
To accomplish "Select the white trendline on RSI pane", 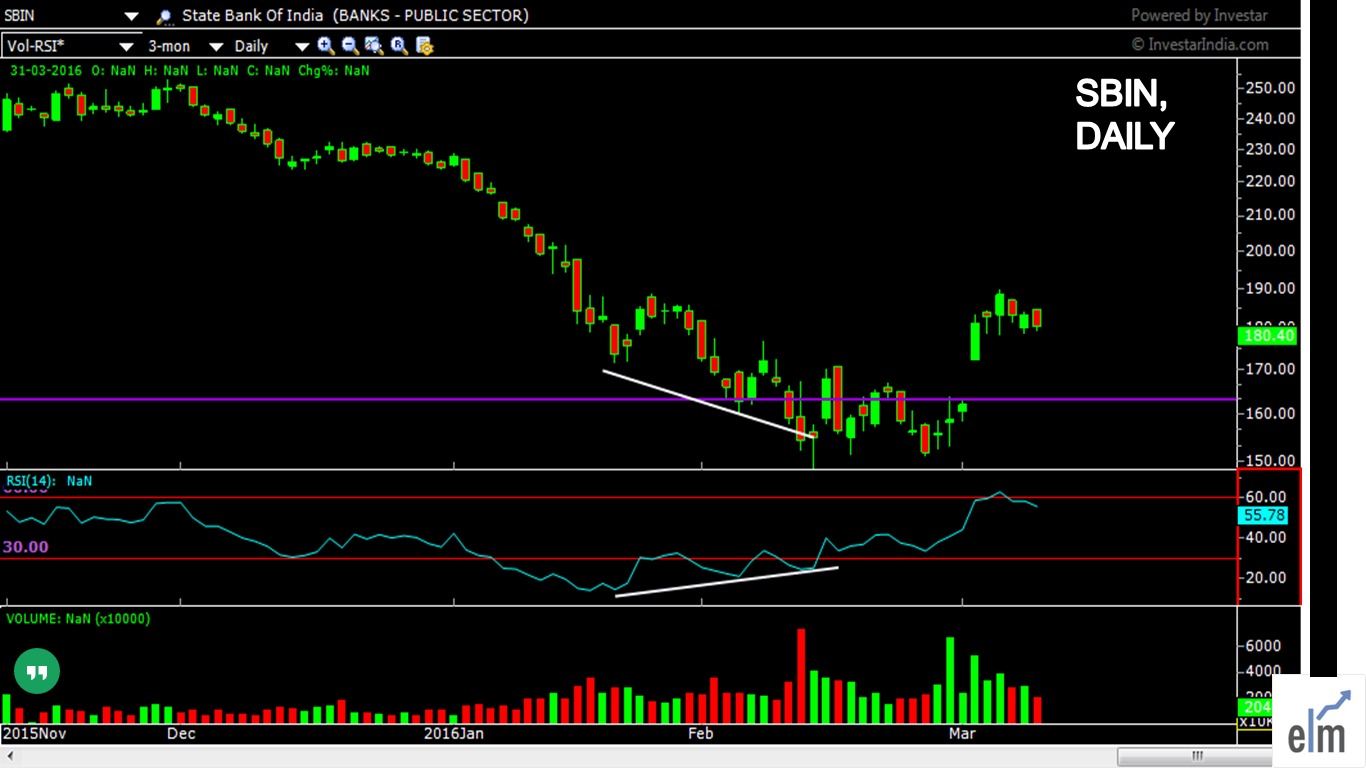I will pyautogui.click(x=726, y=582).
